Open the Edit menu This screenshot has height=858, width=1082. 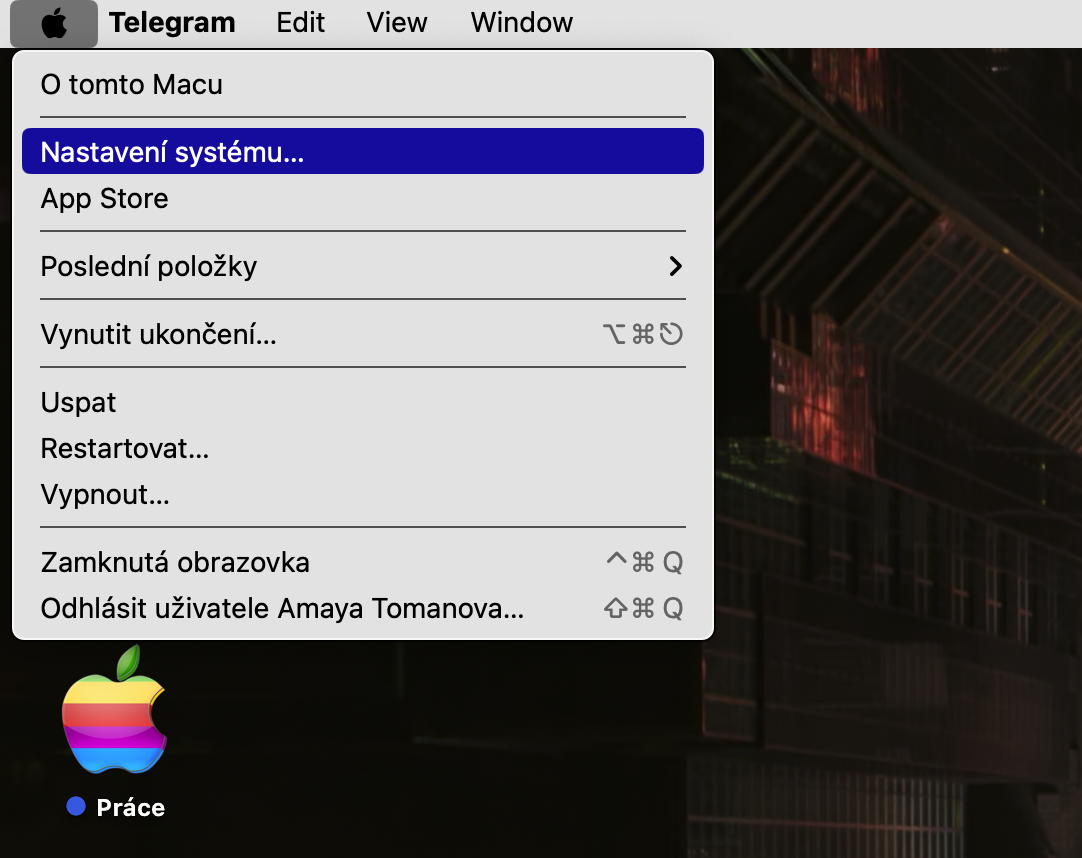[300, 23]
